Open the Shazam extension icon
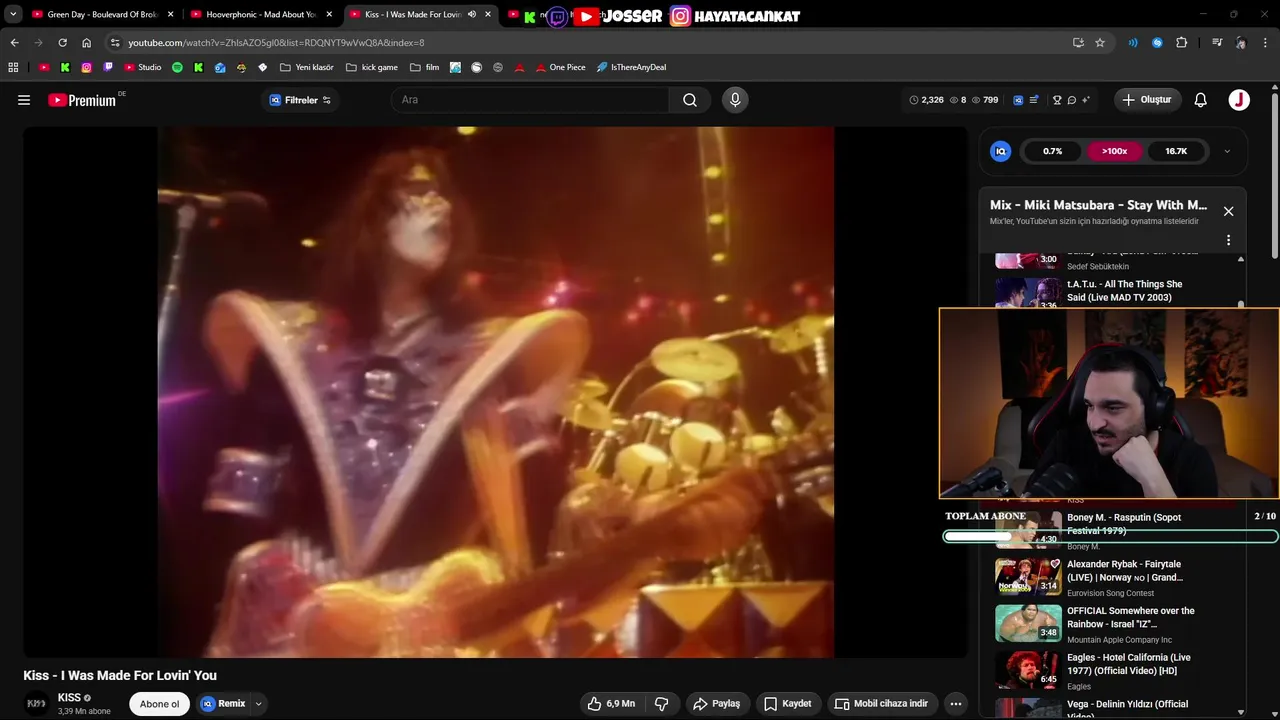 1157,43
